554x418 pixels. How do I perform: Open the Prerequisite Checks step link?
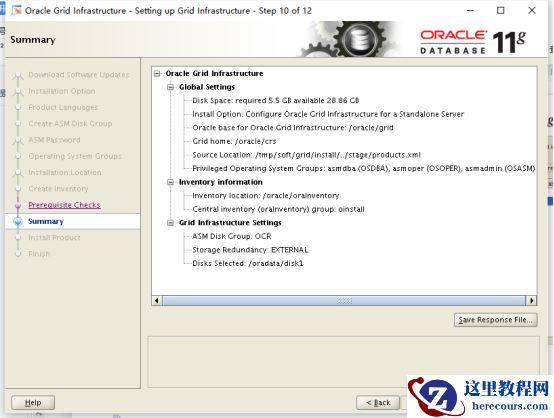(64, 205)
